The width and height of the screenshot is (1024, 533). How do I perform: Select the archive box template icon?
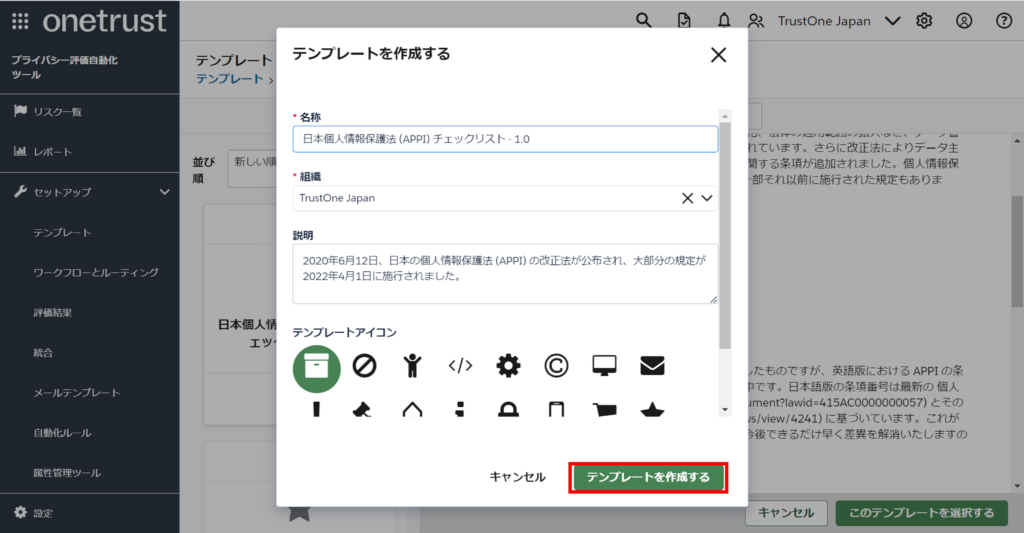point(317,368)
